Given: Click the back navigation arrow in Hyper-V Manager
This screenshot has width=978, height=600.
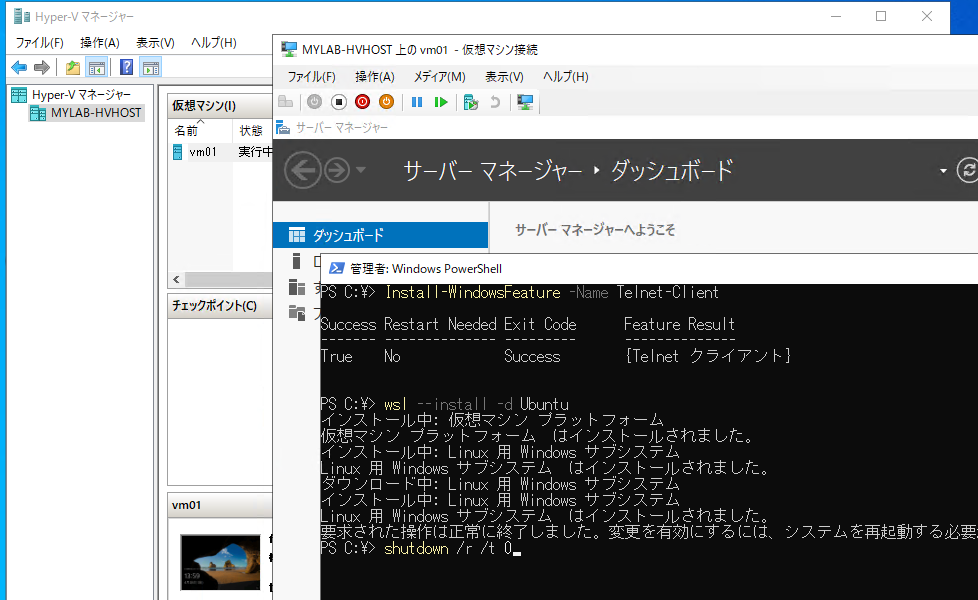Looking at the screenshot, I should pyautogui.click(x=18, y=67).
